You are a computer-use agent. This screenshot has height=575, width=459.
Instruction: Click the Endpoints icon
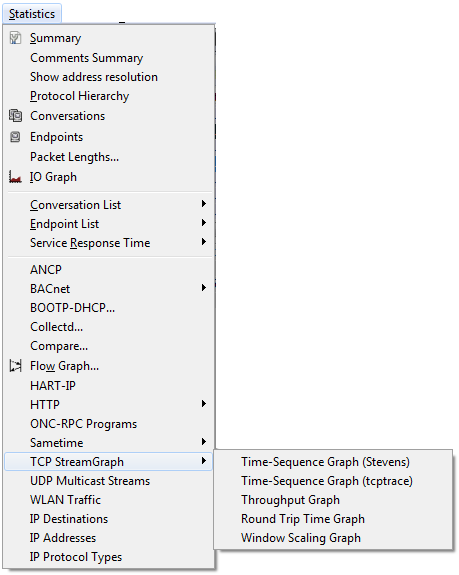tap(15, 137)
